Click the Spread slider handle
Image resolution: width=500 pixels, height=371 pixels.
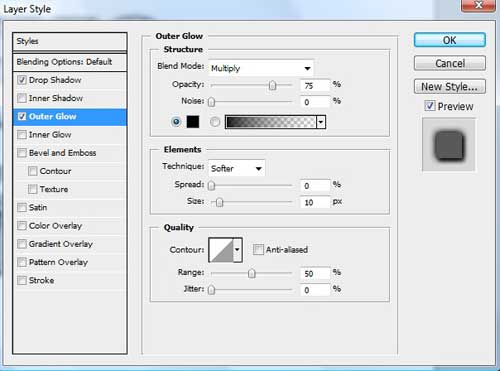coord(211,185)
